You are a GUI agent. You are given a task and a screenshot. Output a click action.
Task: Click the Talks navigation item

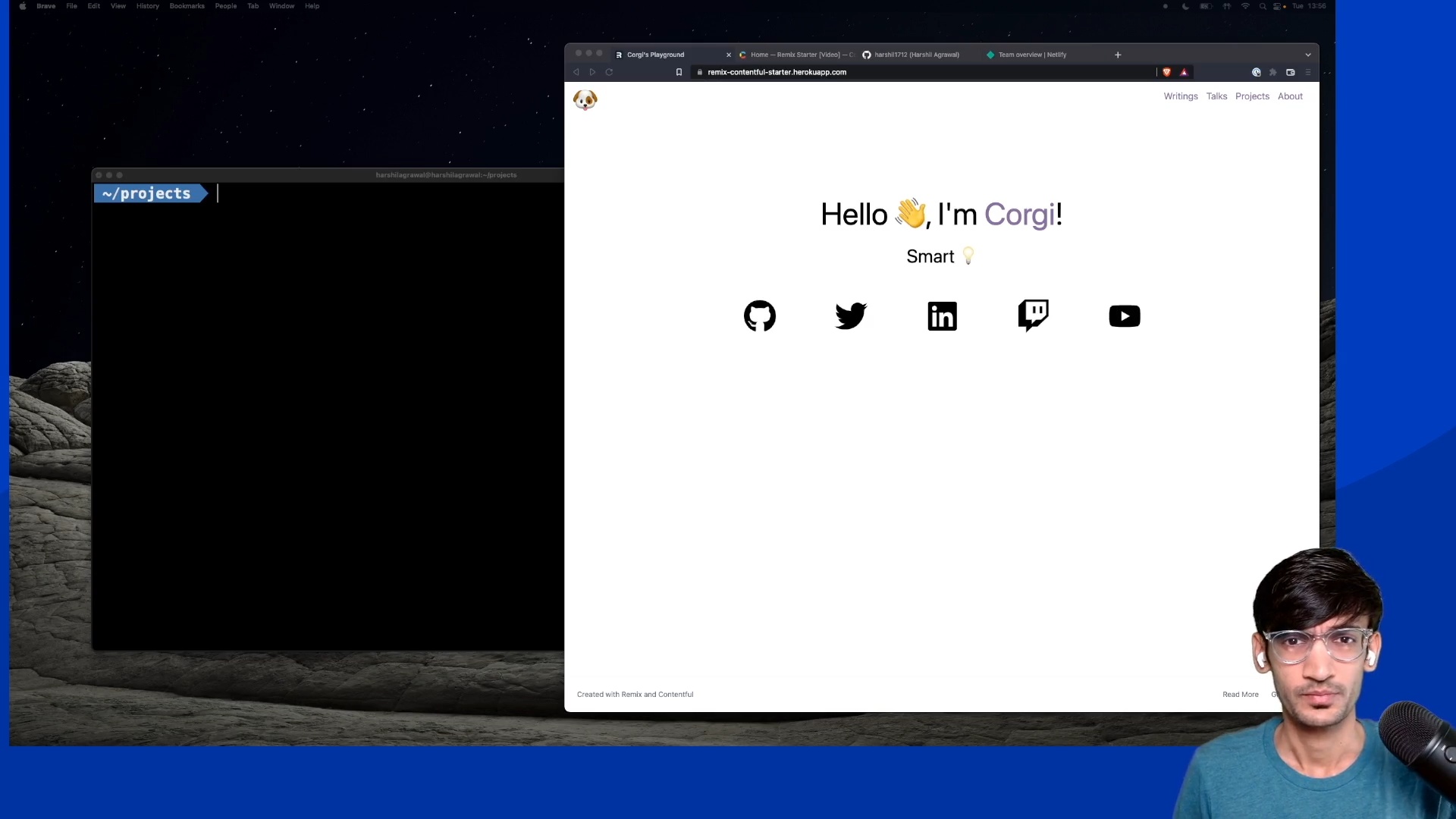tap(1217, 95)
